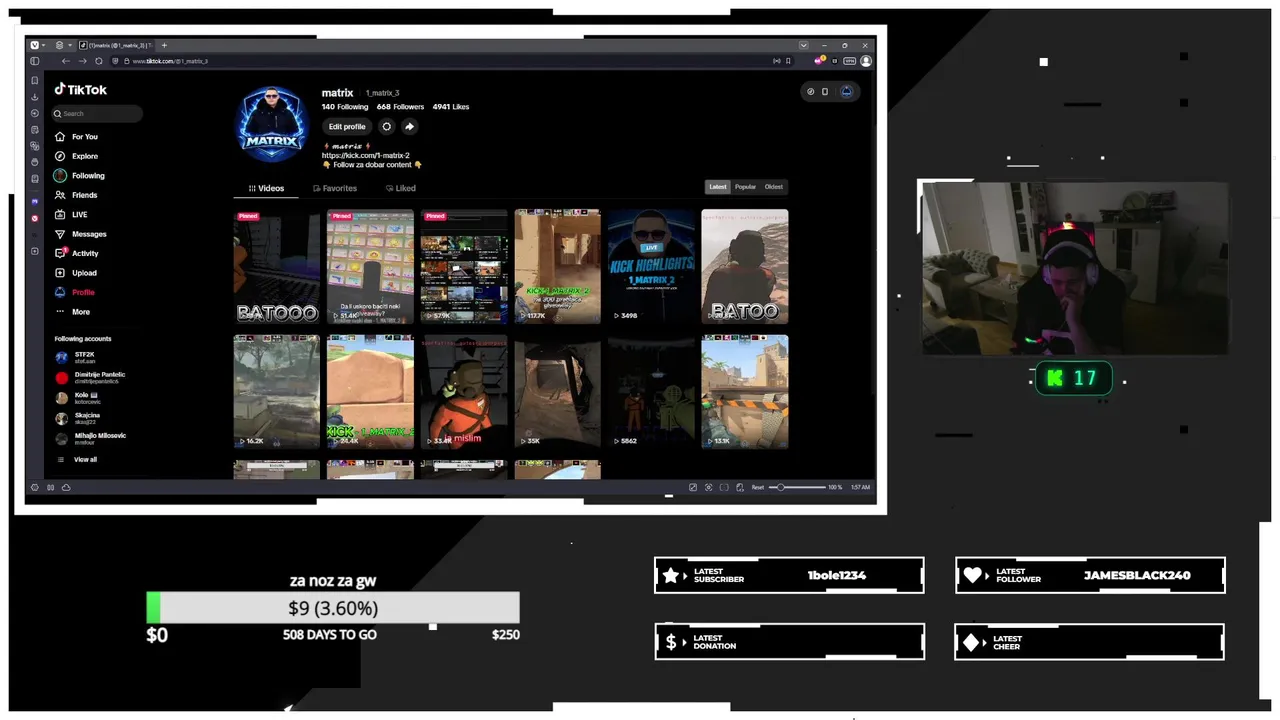Image resolution: width=1280 pixels, height=720 pixels.
Task: Sort videos by Popular
Action: click(x=746, y=187)
